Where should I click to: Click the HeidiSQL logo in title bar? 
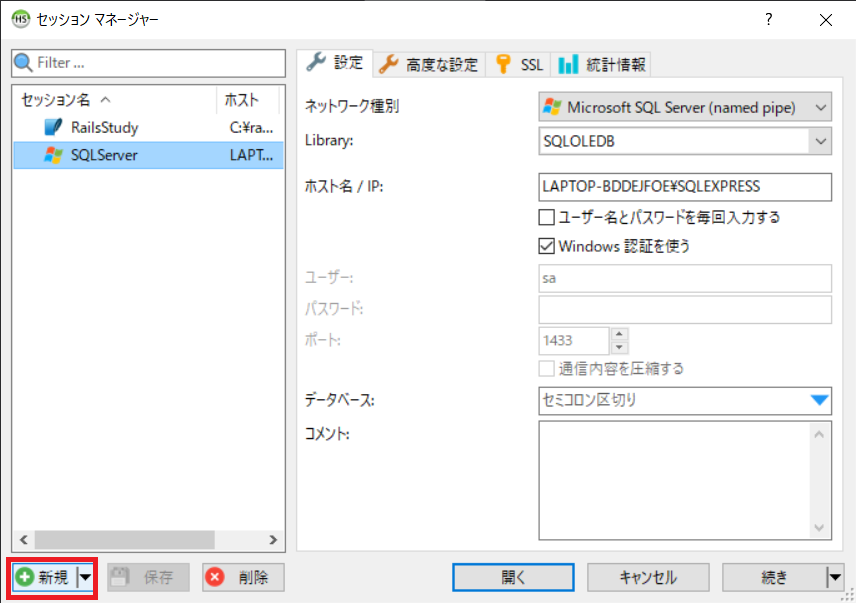click(21, 19)
